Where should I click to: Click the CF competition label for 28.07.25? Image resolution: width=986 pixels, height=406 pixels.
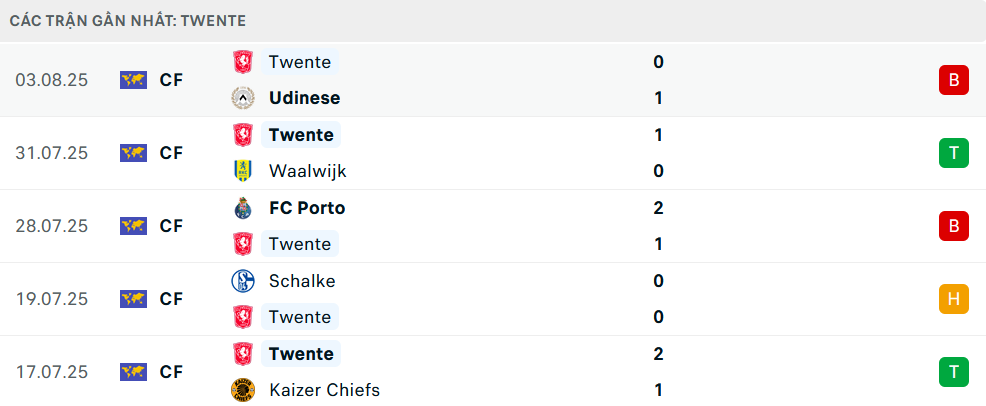click(x=171, y=226)
